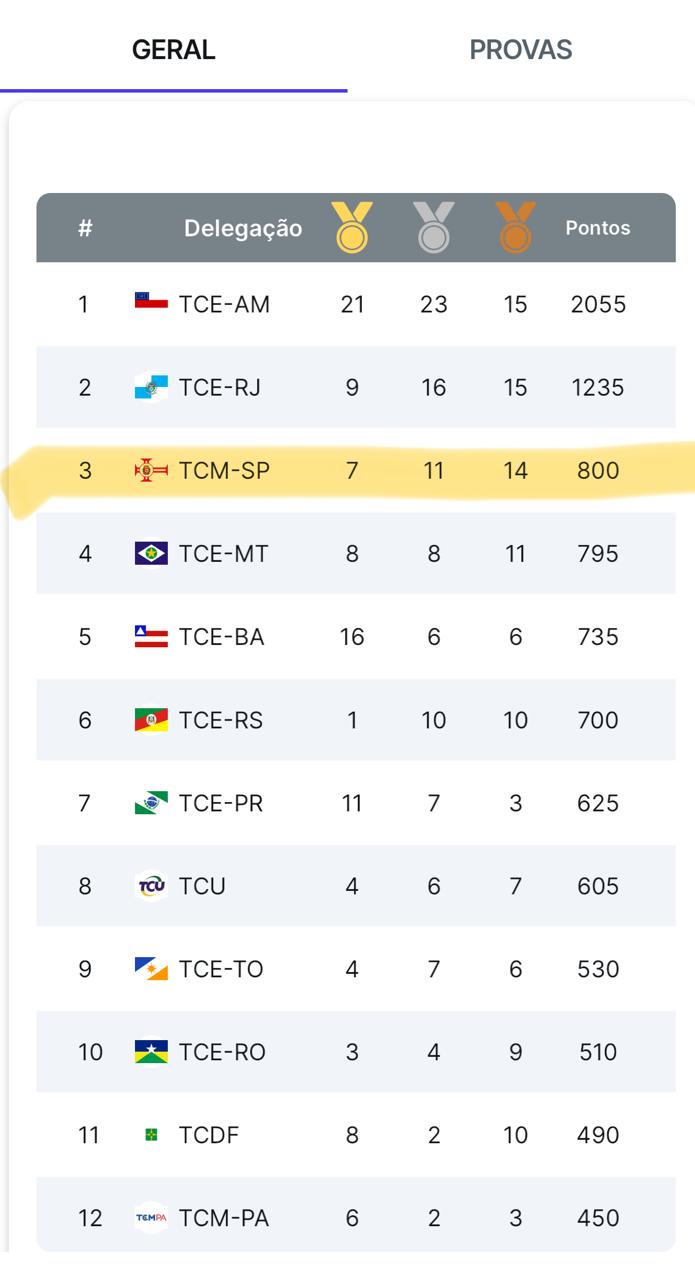
Task: Click TCE-AM's 2055 points value
Action: 598,304
